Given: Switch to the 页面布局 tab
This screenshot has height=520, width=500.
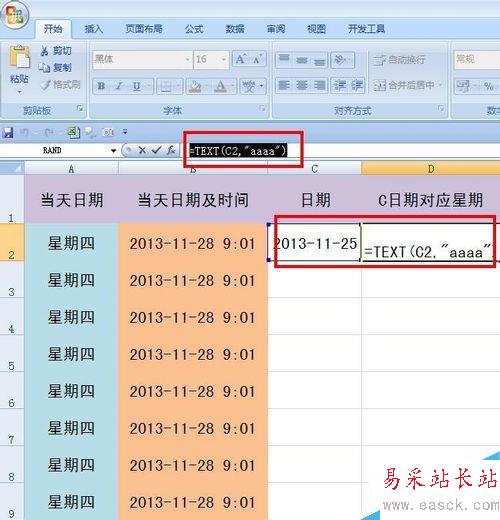Looking at the screenshot, I should point(144,29).
